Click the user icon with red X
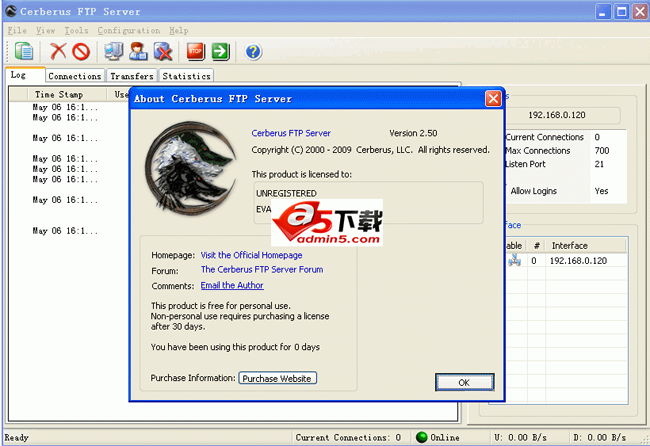Screen dimensions: 650x446 click(163, 51)
